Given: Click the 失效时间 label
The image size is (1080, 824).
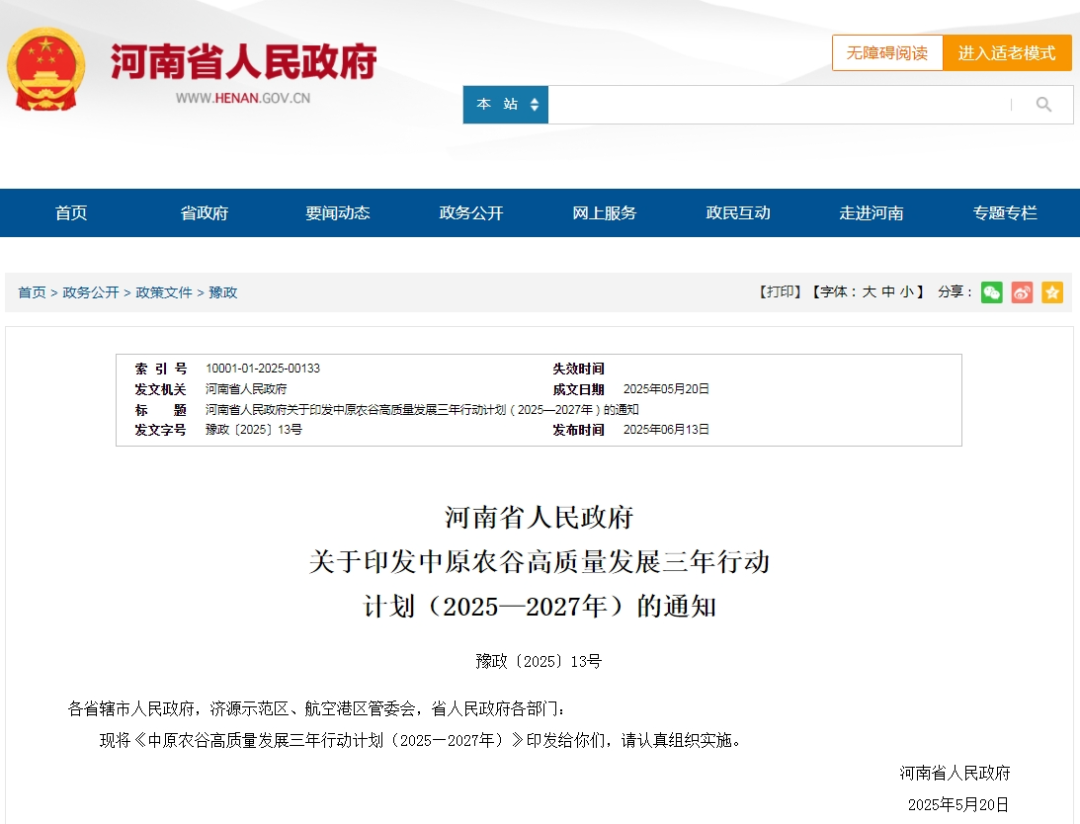Looking at the screenshot, I should pyautogui.click(x=578, y=369).
